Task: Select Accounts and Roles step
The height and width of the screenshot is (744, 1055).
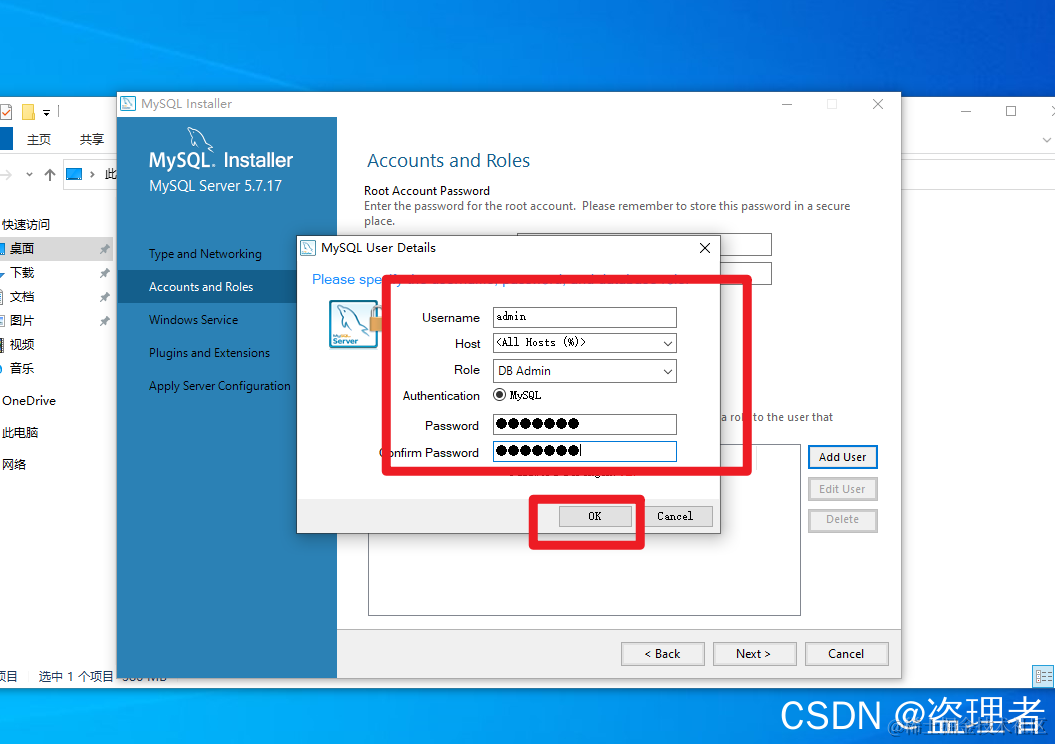Action: [201, 287]
